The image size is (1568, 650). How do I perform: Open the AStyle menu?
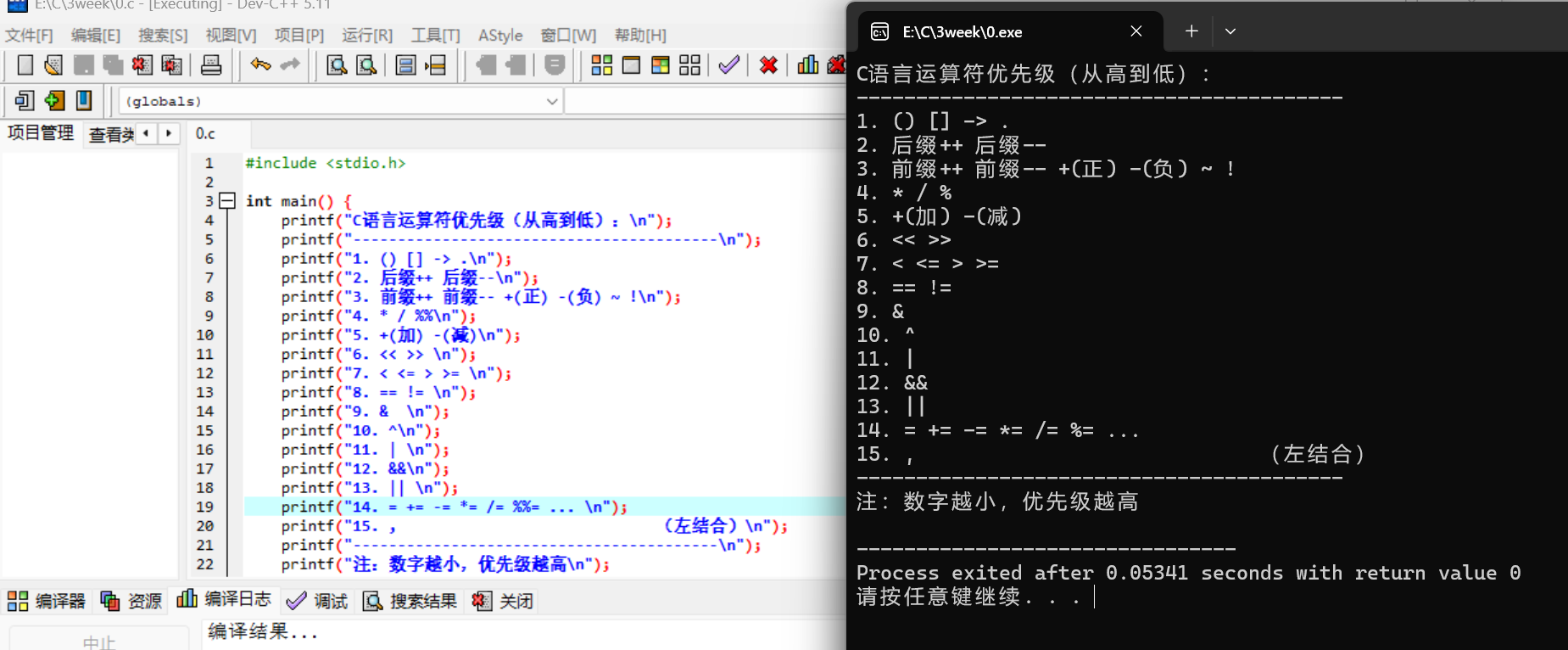500,36
